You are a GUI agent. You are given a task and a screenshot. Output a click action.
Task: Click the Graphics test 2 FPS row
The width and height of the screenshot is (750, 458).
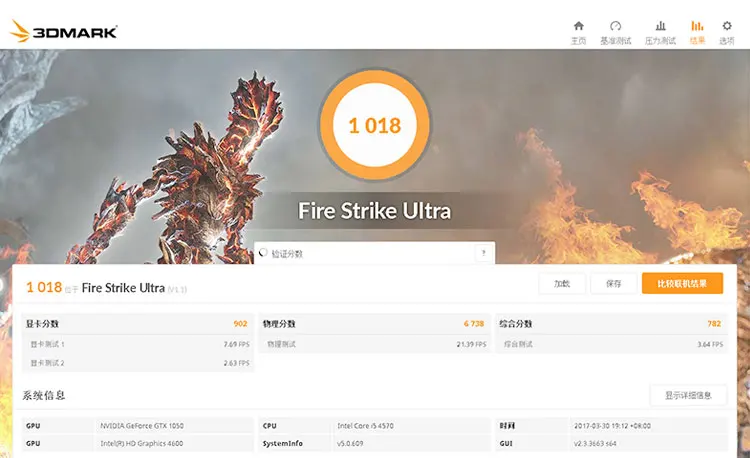coord(137,363)
